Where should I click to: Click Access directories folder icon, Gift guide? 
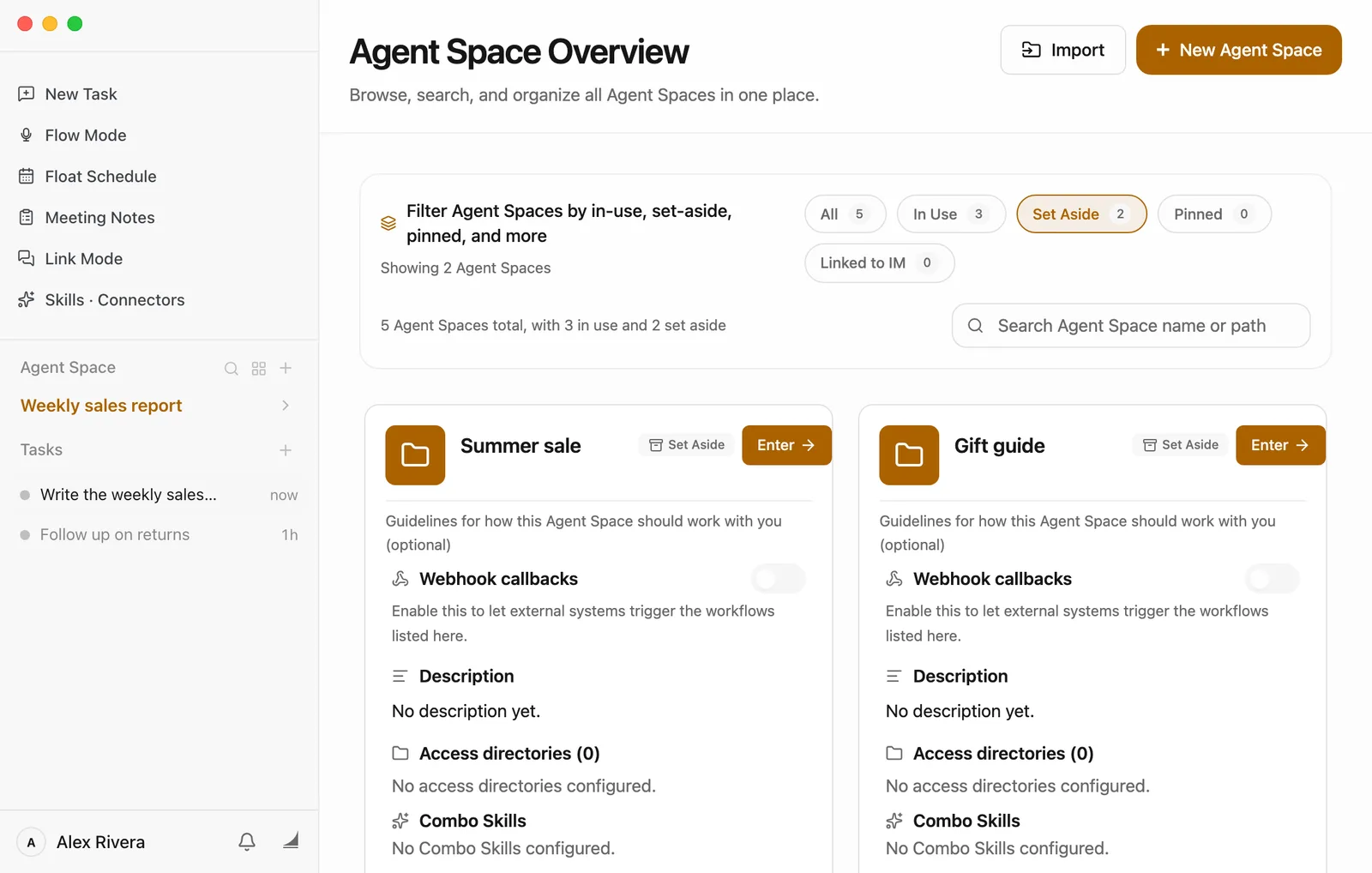894,753
